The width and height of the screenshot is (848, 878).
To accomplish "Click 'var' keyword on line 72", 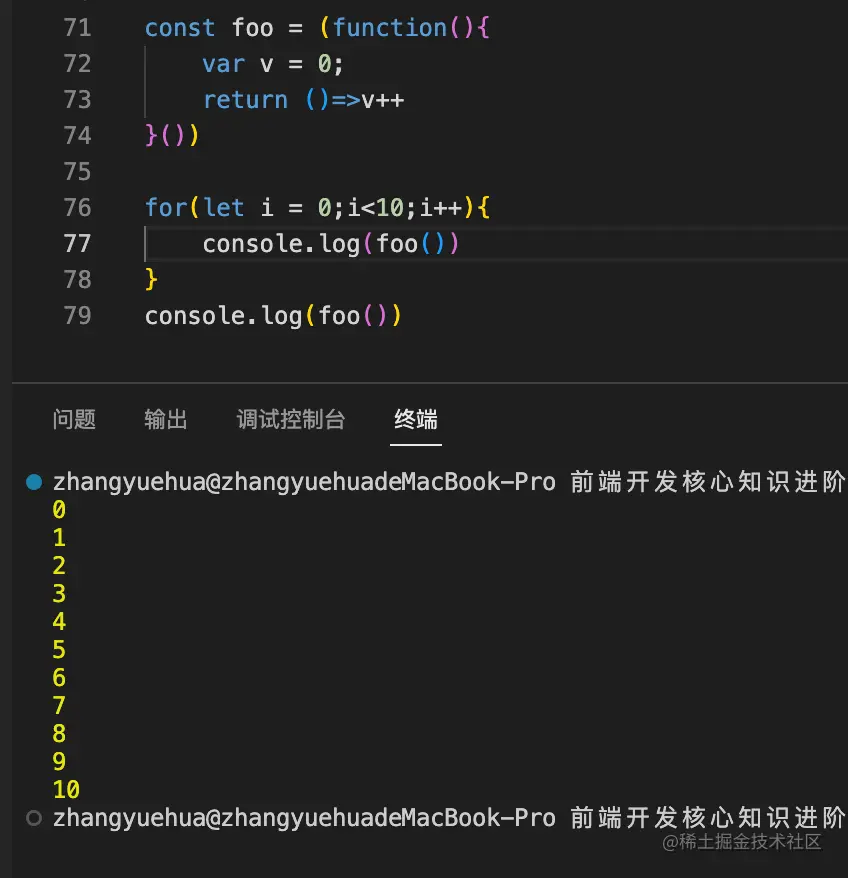I will pyautogui.click(x=223, y=64).
